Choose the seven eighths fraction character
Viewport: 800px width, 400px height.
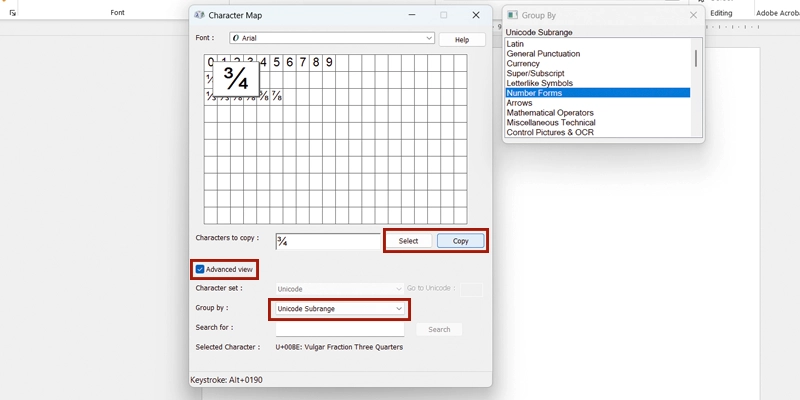(x=276, y=97)
